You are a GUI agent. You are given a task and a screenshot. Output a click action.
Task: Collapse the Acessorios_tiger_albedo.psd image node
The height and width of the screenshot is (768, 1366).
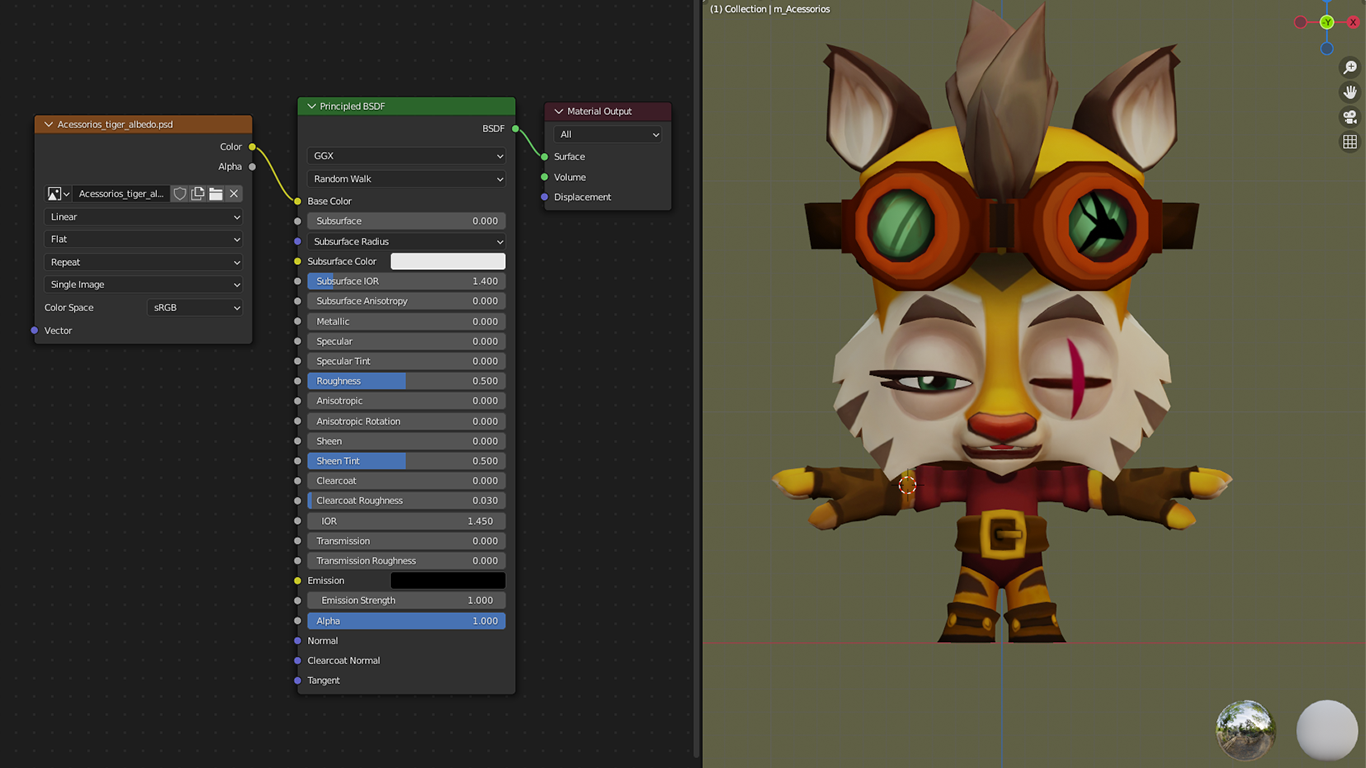pyautogui.click(x=48, y=125)
